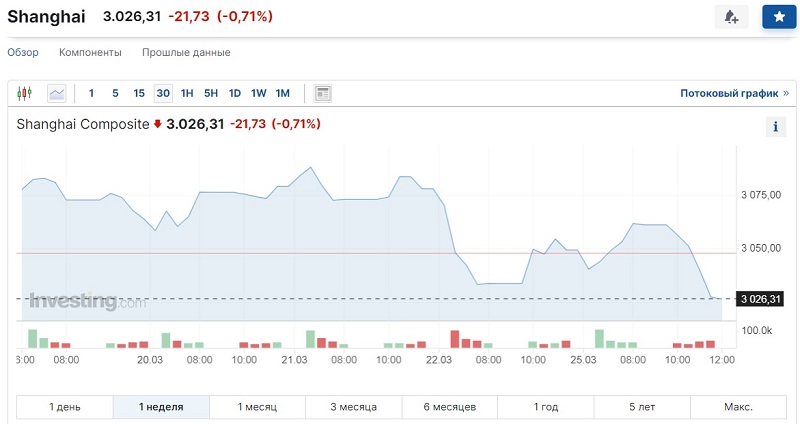Select the 5-minute interval
The height and width of the screenshot is (424, 800).
coord(115,93)
